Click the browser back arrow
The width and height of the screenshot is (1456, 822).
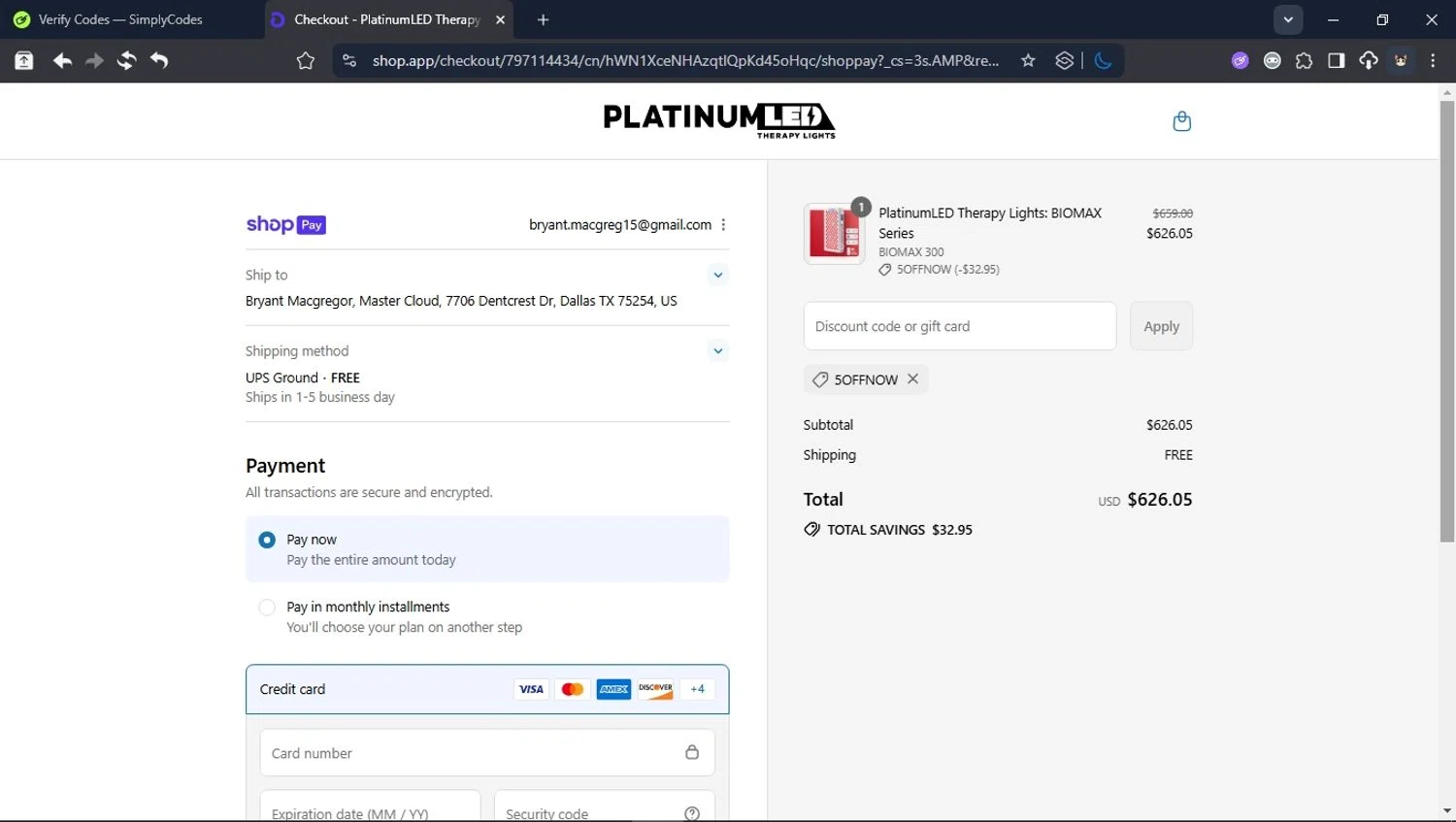tap(62, 60)
